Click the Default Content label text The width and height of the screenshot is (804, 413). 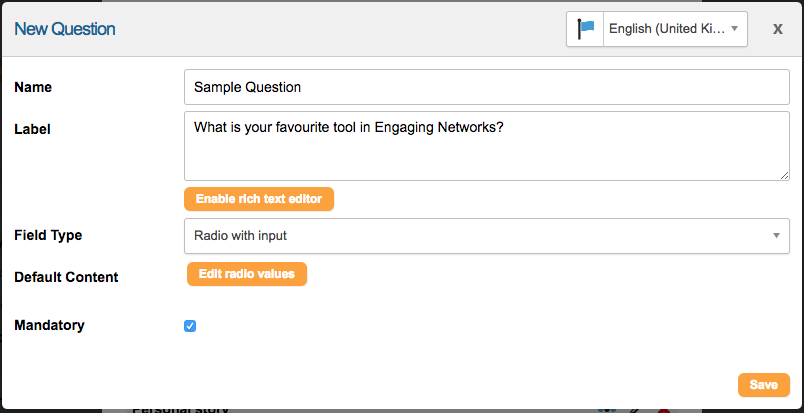coord(66,277)
